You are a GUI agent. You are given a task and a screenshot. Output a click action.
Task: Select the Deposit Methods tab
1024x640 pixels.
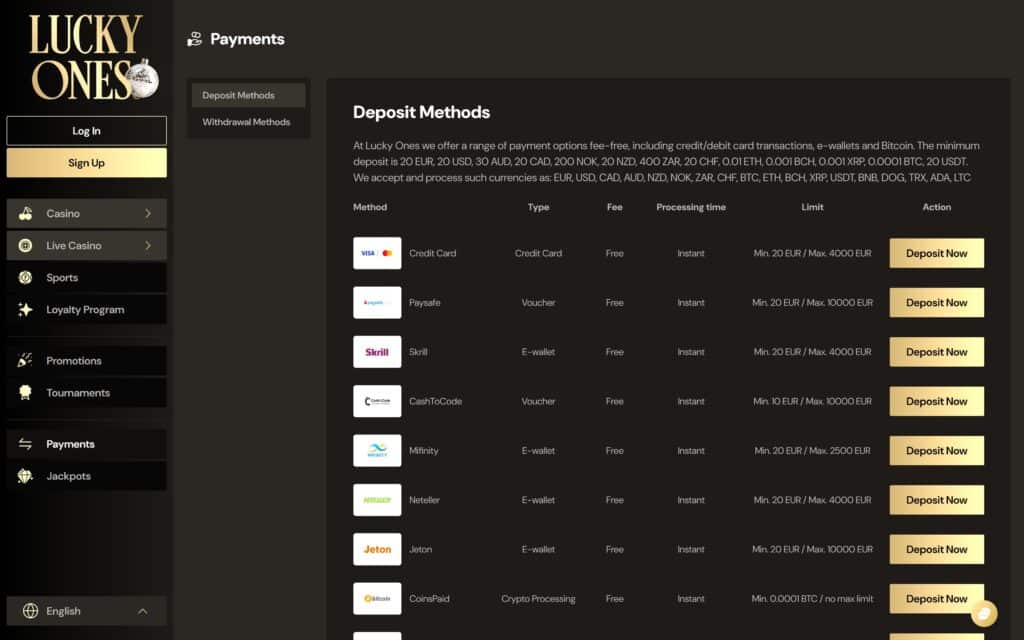pyautogui.click(x=247, y=95)
